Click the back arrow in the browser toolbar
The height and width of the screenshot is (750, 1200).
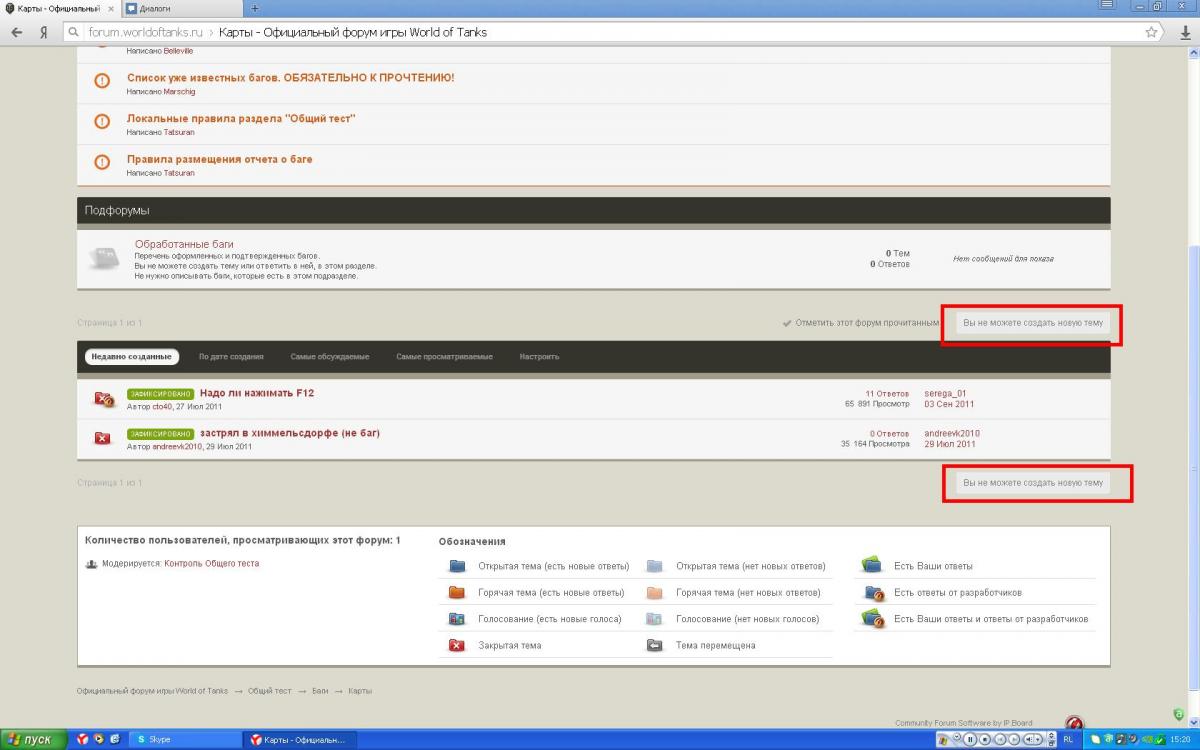[x=17, y=32]
